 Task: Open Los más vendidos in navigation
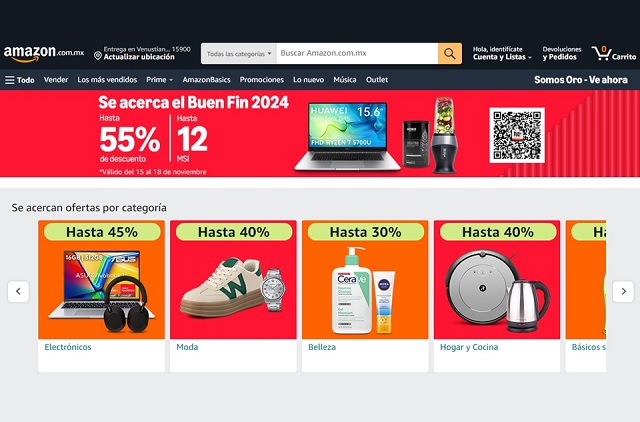[x=107, y=80]
